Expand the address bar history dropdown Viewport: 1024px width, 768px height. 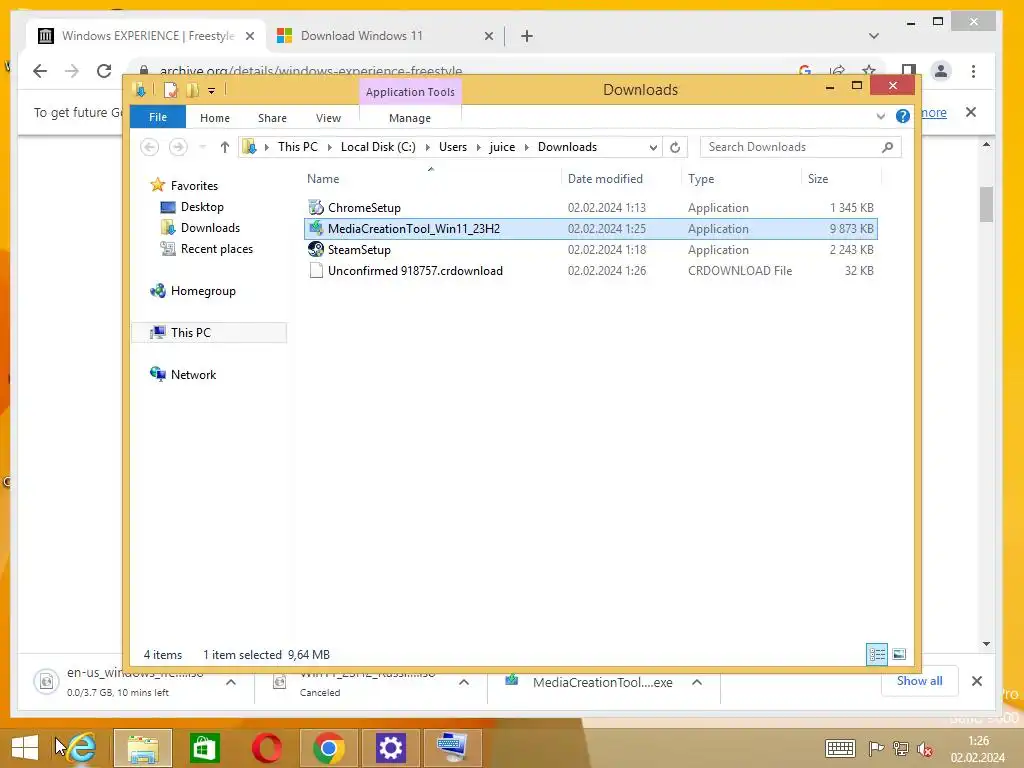click(652, 148)
